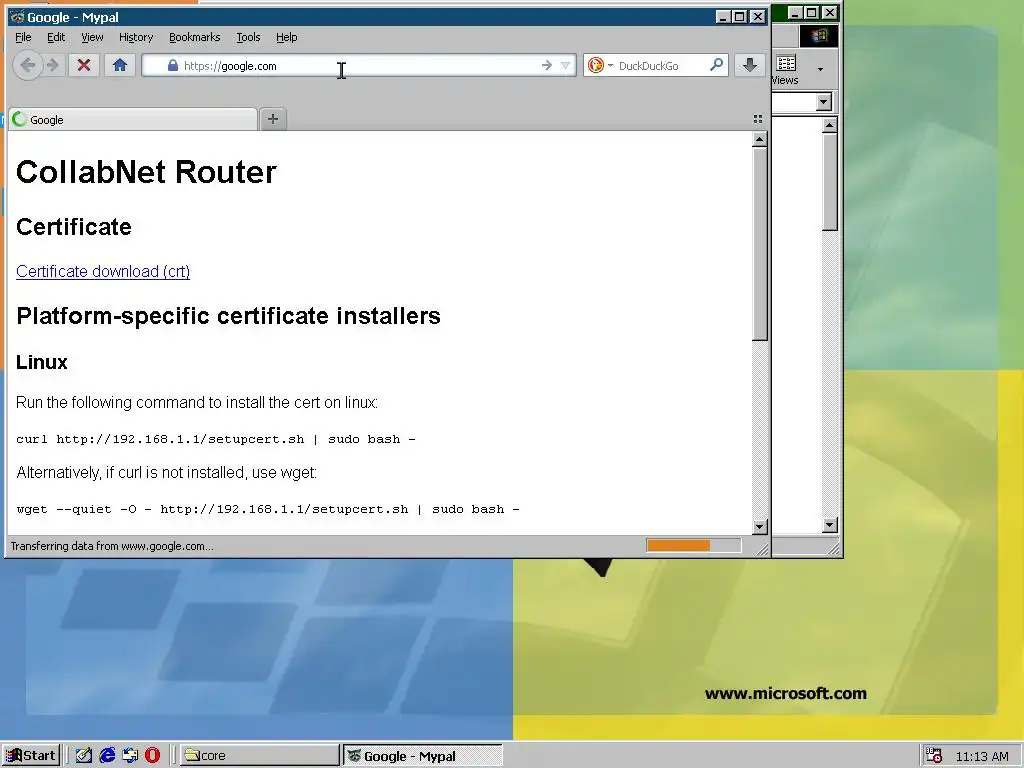Open the Home page via house icon

click(x=120, y=65)
